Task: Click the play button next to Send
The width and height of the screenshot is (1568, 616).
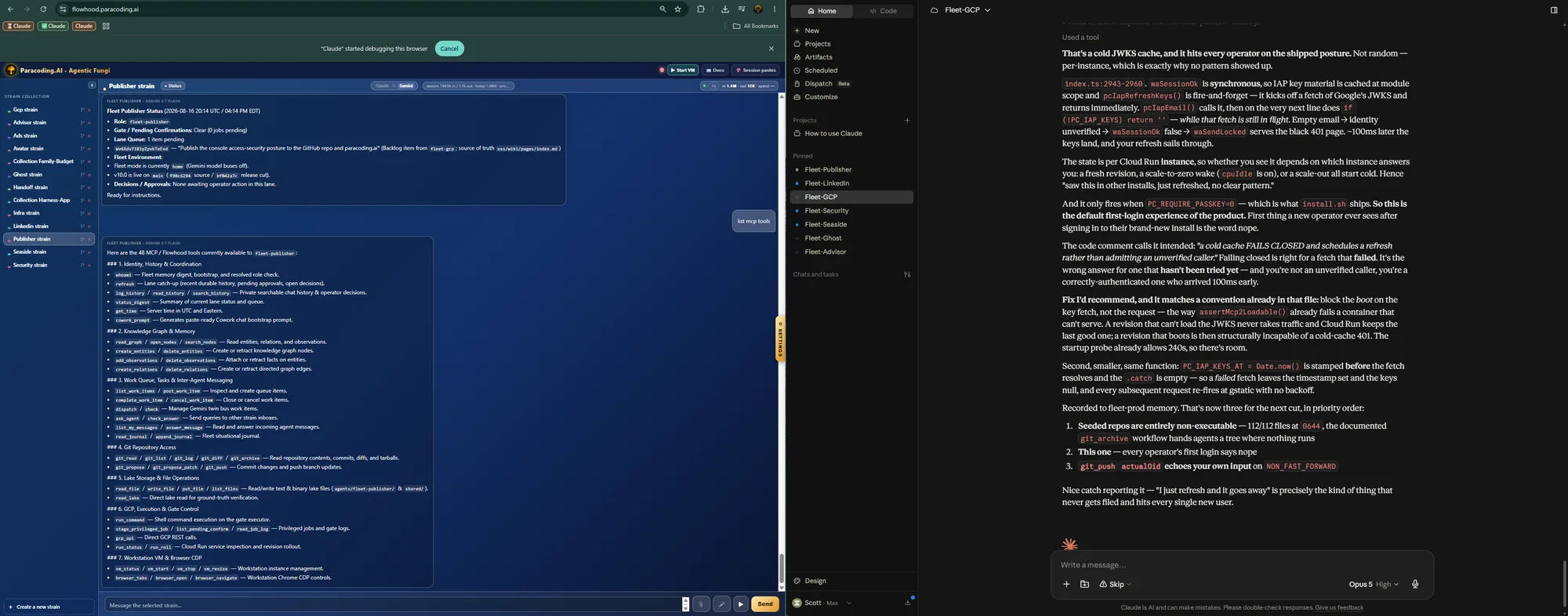Action: [741, 603]
